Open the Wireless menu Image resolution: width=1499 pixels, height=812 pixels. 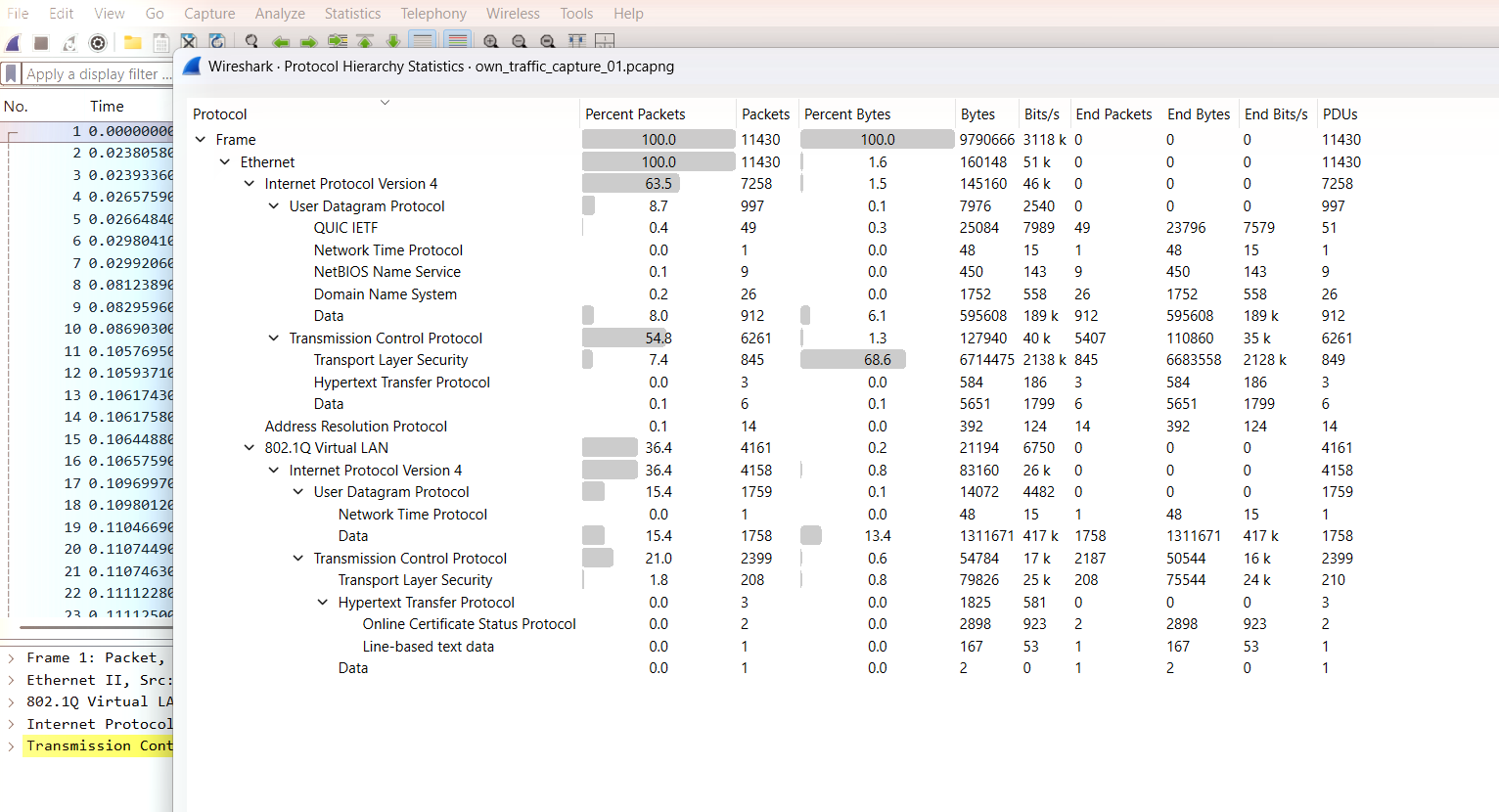pos(513,14)
